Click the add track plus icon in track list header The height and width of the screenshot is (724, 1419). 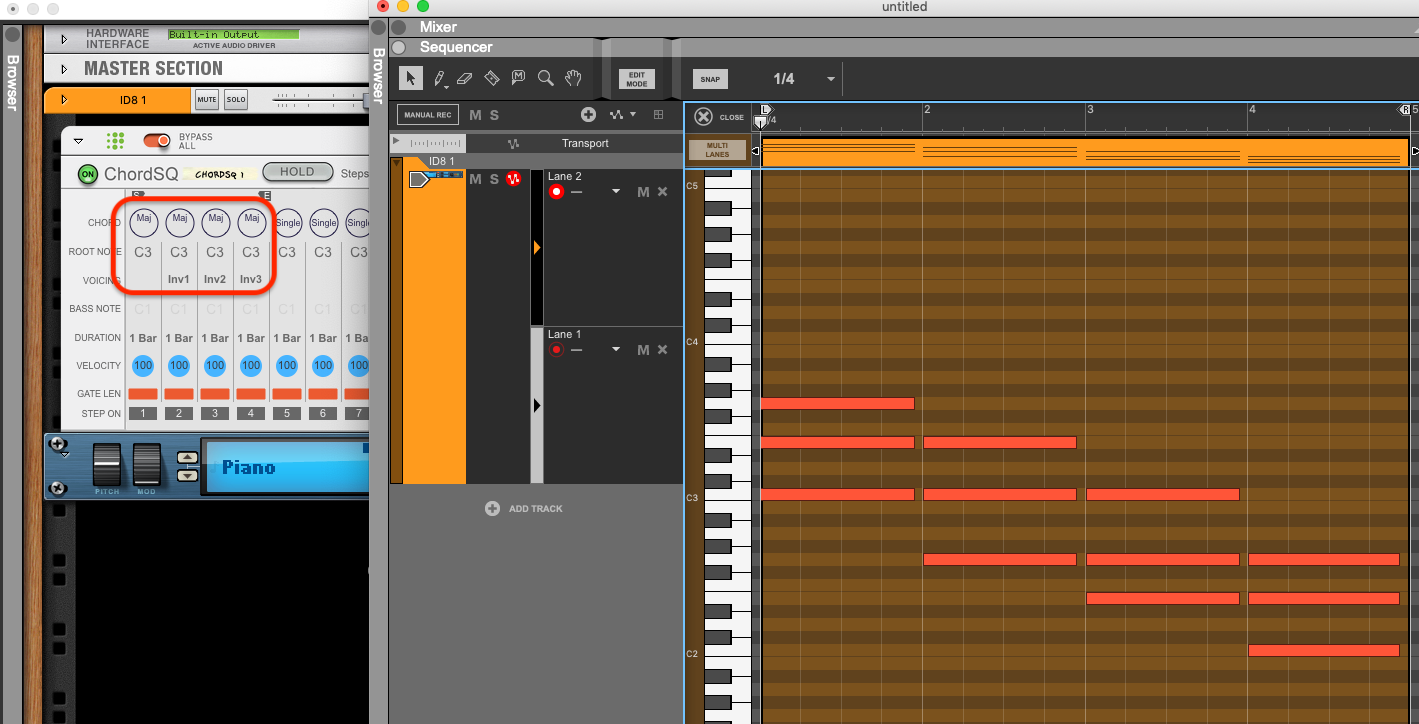click(x=588, y=115)
